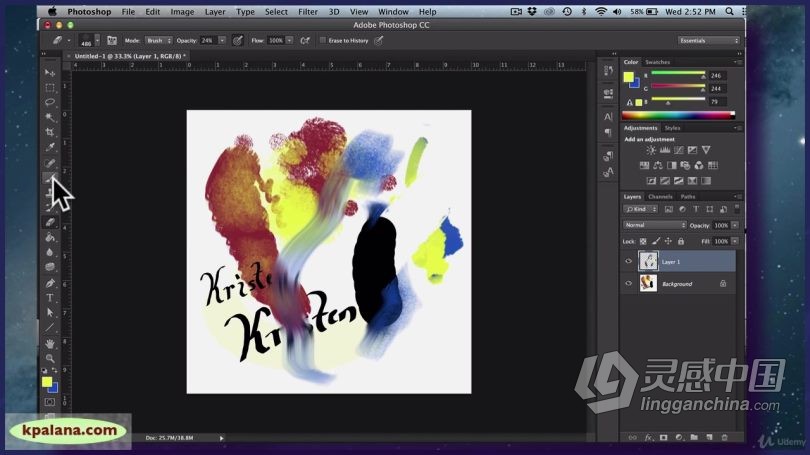Image resolution: width=810 pixels, height=455 pixels.
Task: Add a layer mask
Action: (663, 437)
